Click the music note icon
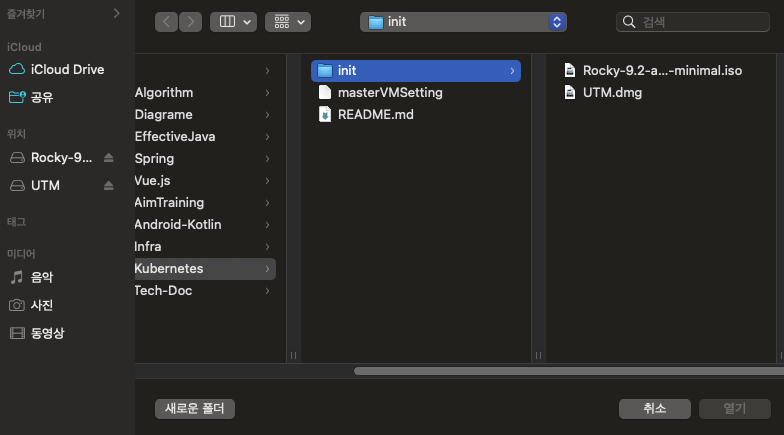 (x=17, y=278)
